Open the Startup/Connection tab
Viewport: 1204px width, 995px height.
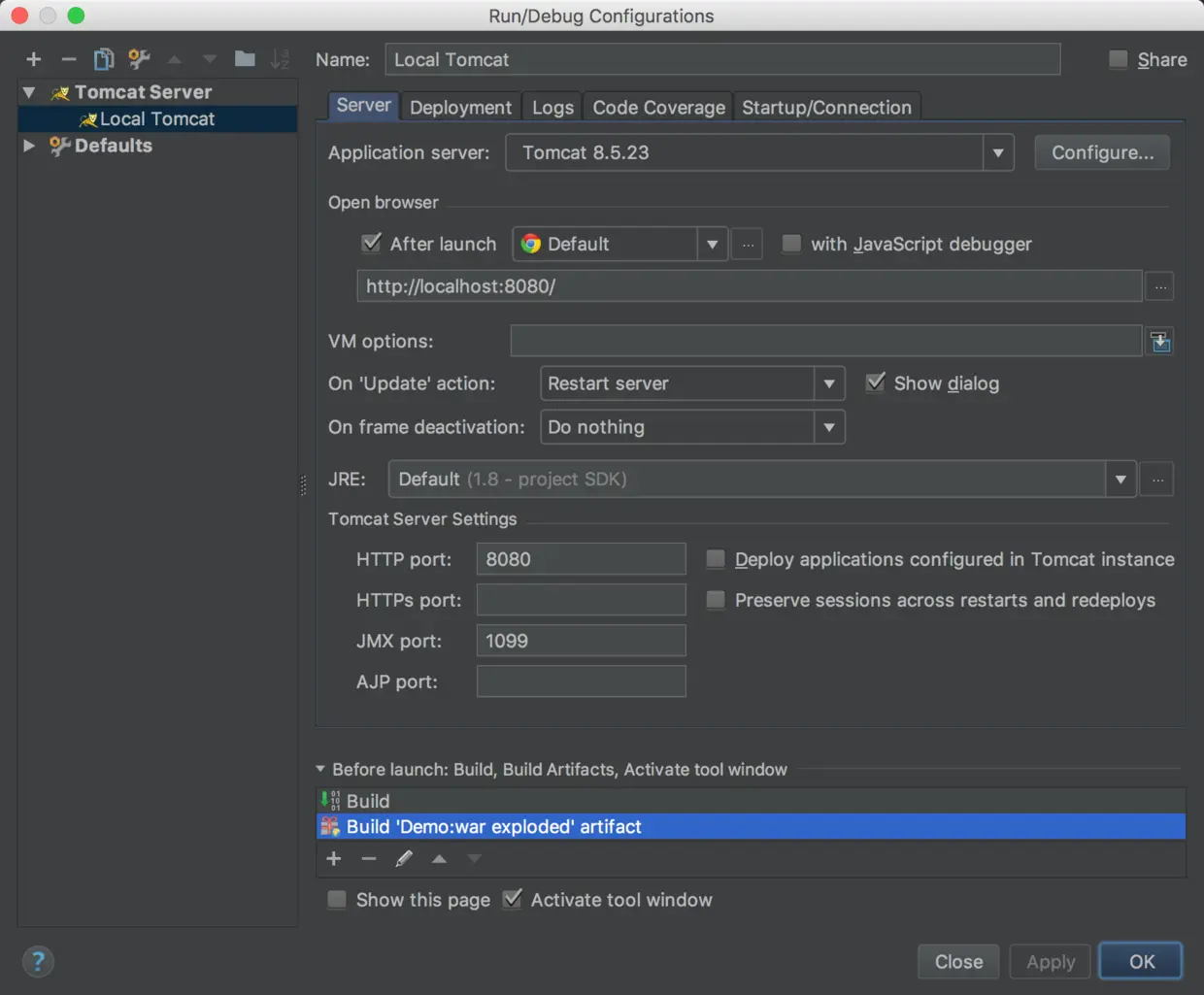[x=827, y=107]
